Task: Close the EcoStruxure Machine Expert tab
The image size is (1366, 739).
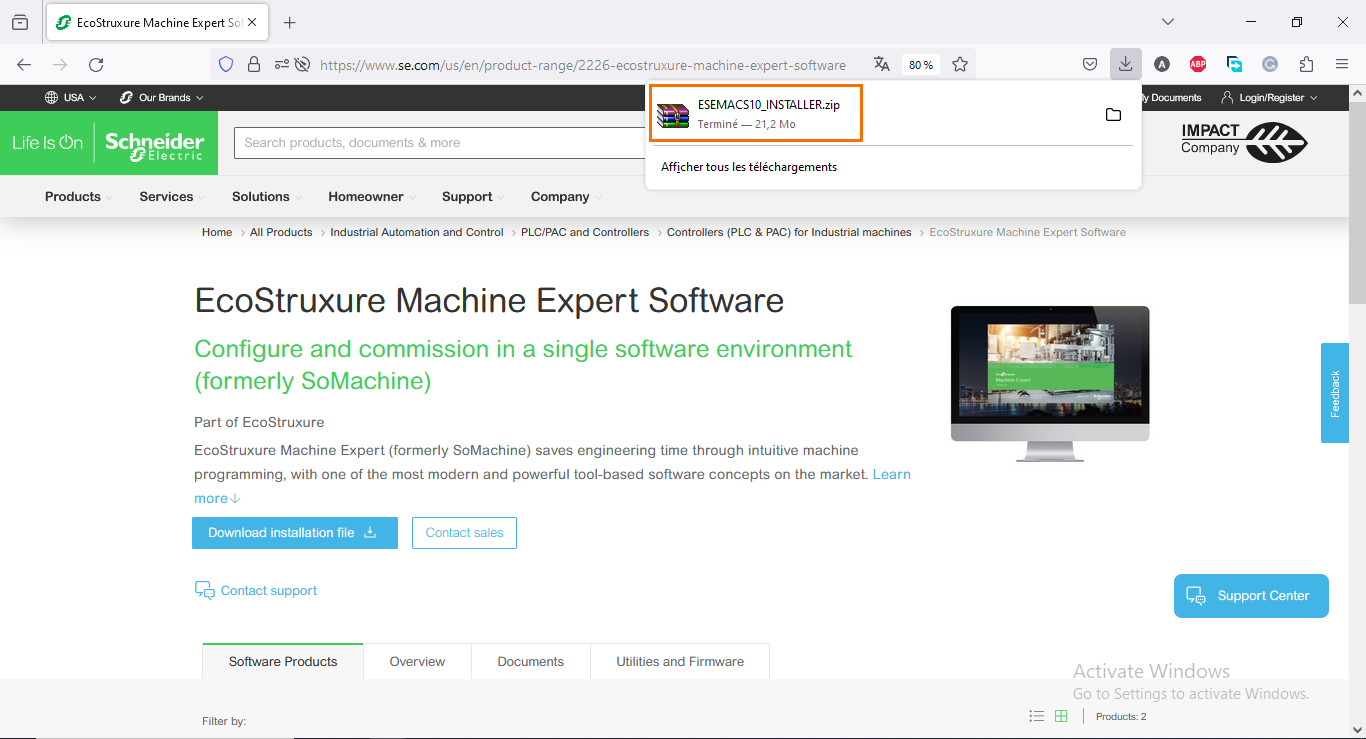Action: [252, 22]
